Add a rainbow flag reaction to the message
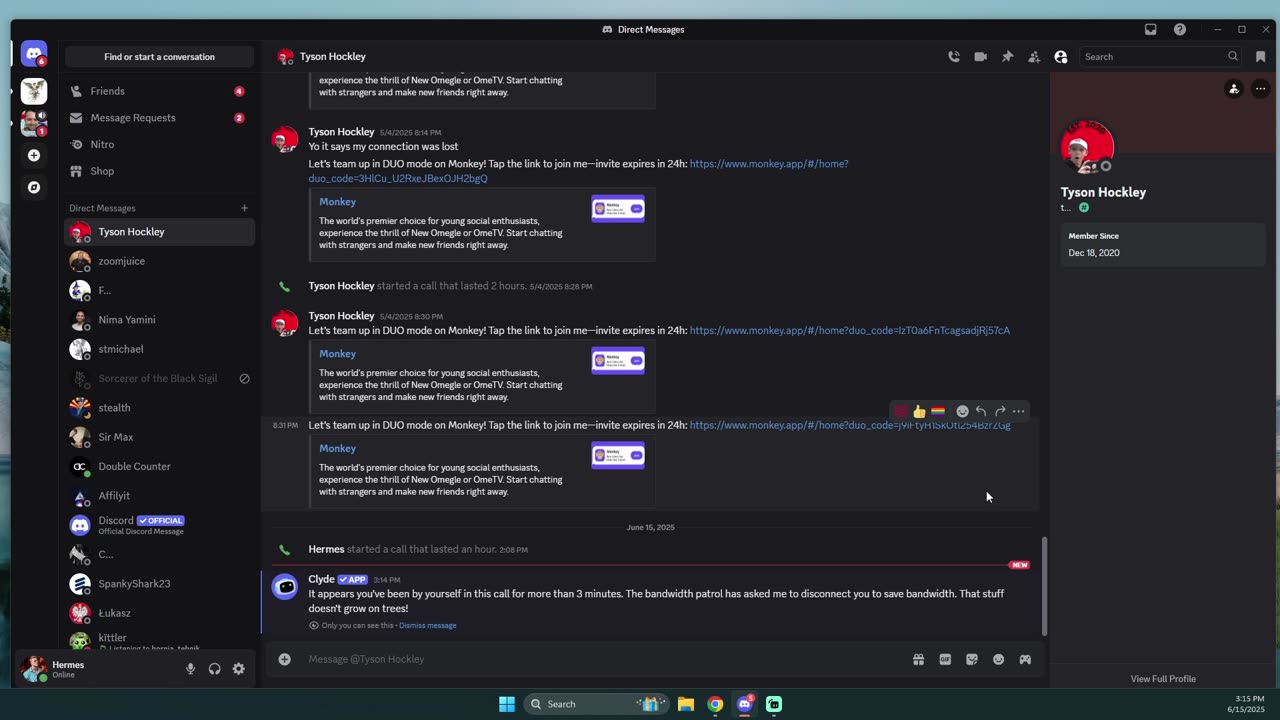Screen dimensions: 1280x720 click(x=938, y=411)
